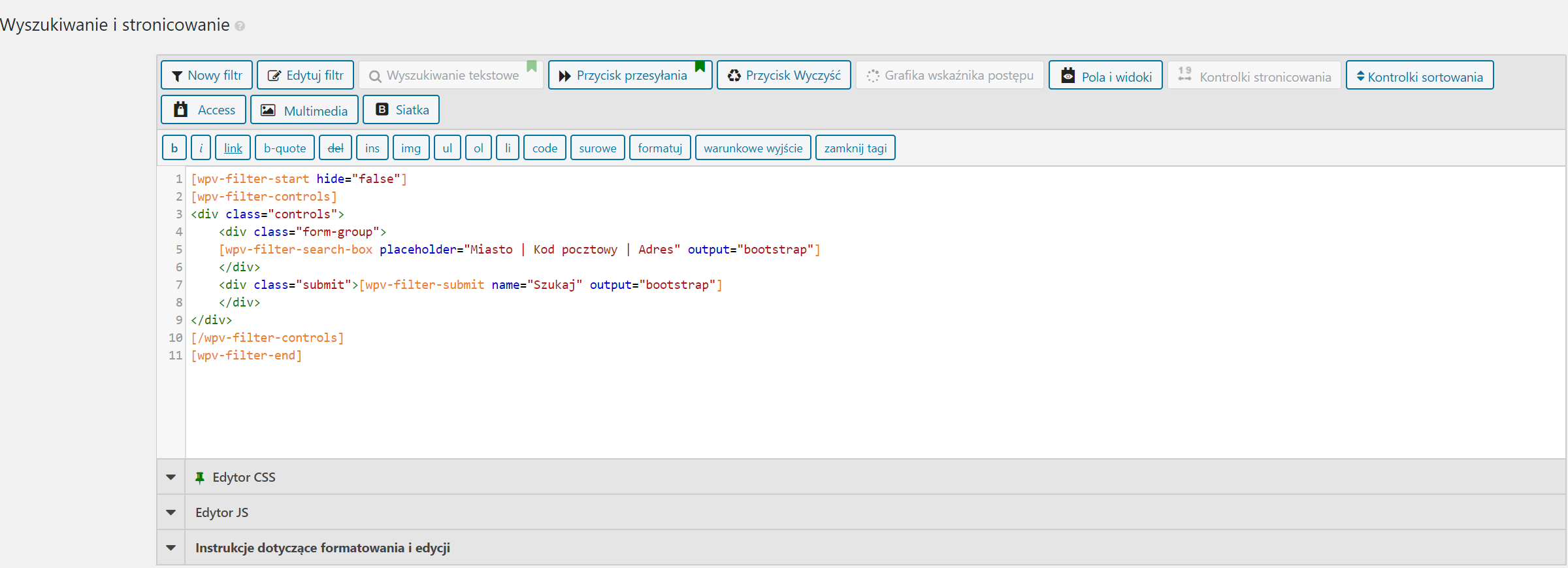Click the Access button
The width and height of the screenshot is (1568, 568).
click(x=204, y=110)
